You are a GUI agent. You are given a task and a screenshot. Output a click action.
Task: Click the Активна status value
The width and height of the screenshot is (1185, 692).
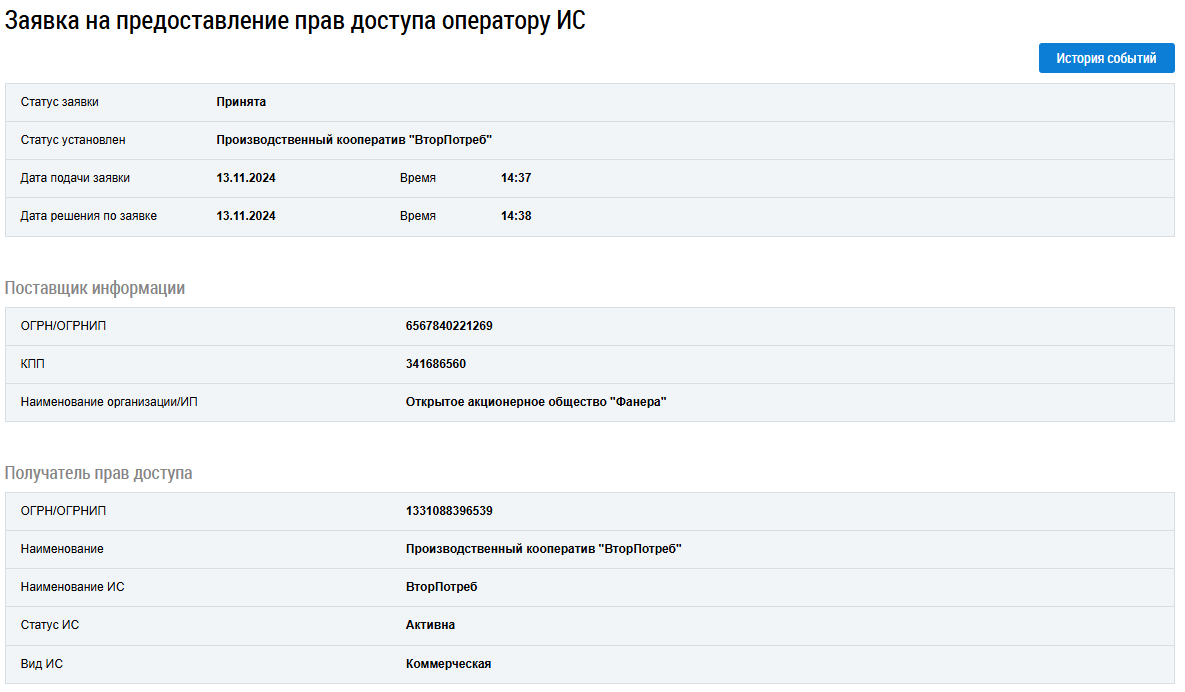point(430,625)
